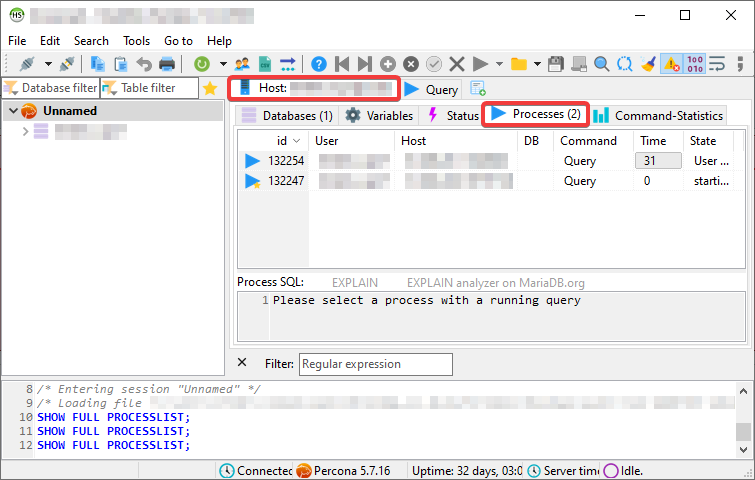Open the Tools menu
The width and height of the screenshot is (755, 480).
tap(136, 41)
